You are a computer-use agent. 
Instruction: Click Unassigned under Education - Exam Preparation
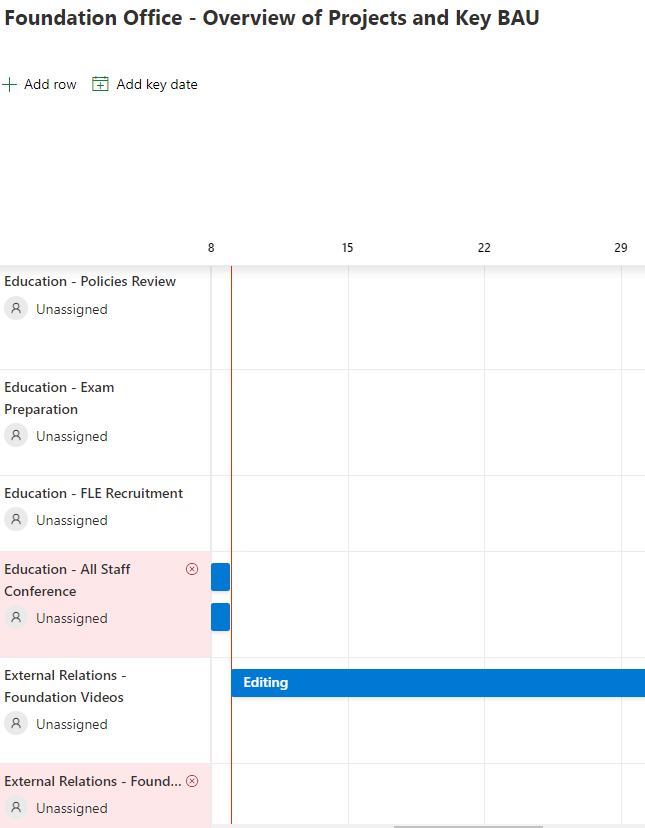pos(72,437)
